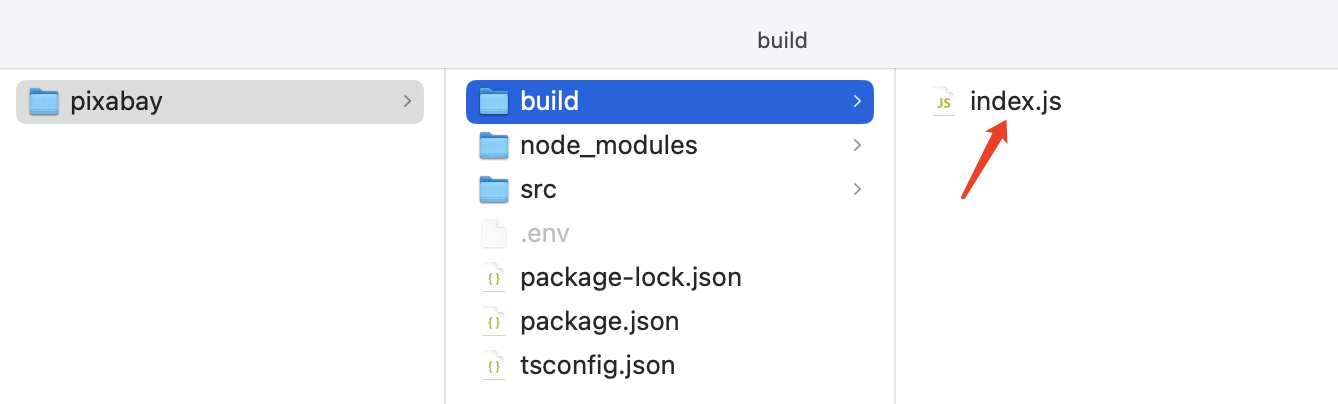
Task: Click the pixabay folder icon
Action: (44, 101)
